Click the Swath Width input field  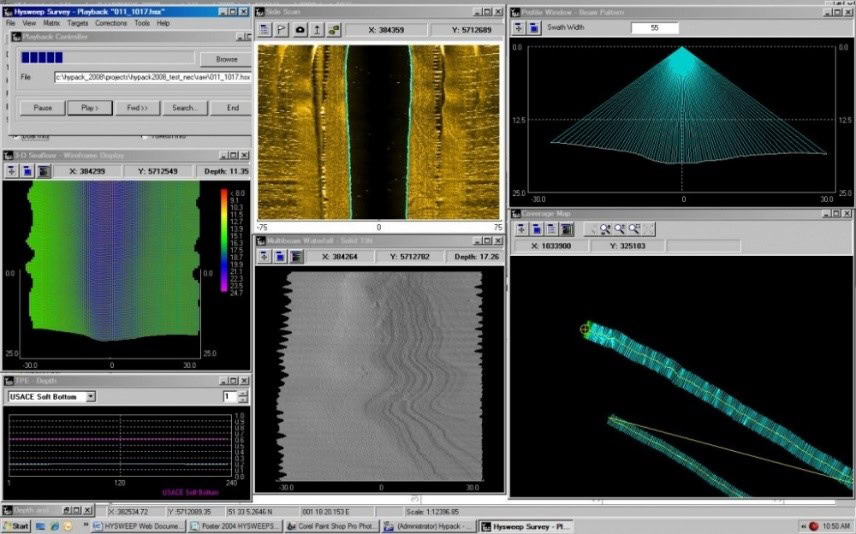click(x=655, y=28)
